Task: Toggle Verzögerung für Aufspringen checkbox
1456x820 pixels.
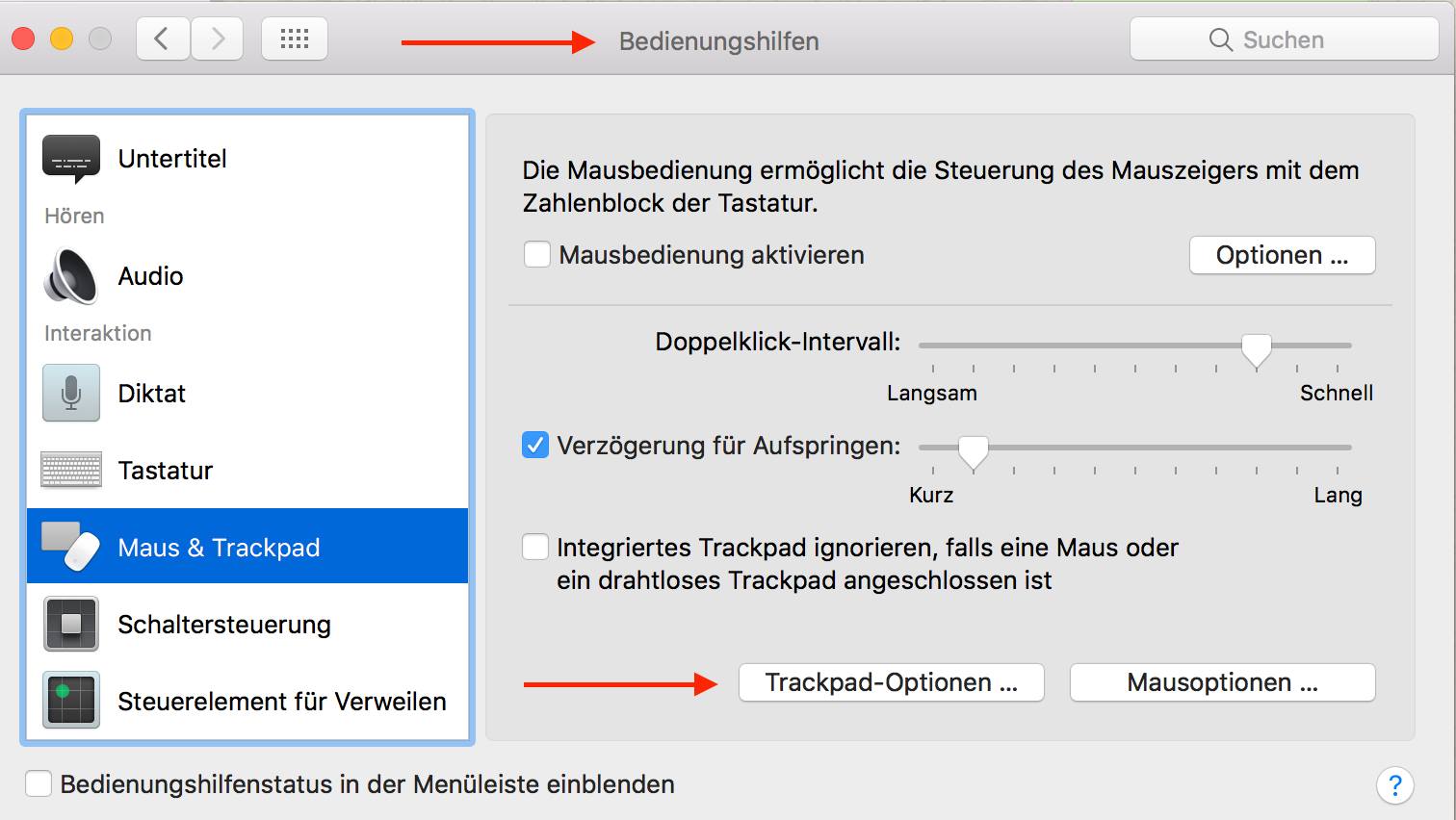Action: (535, 446)
